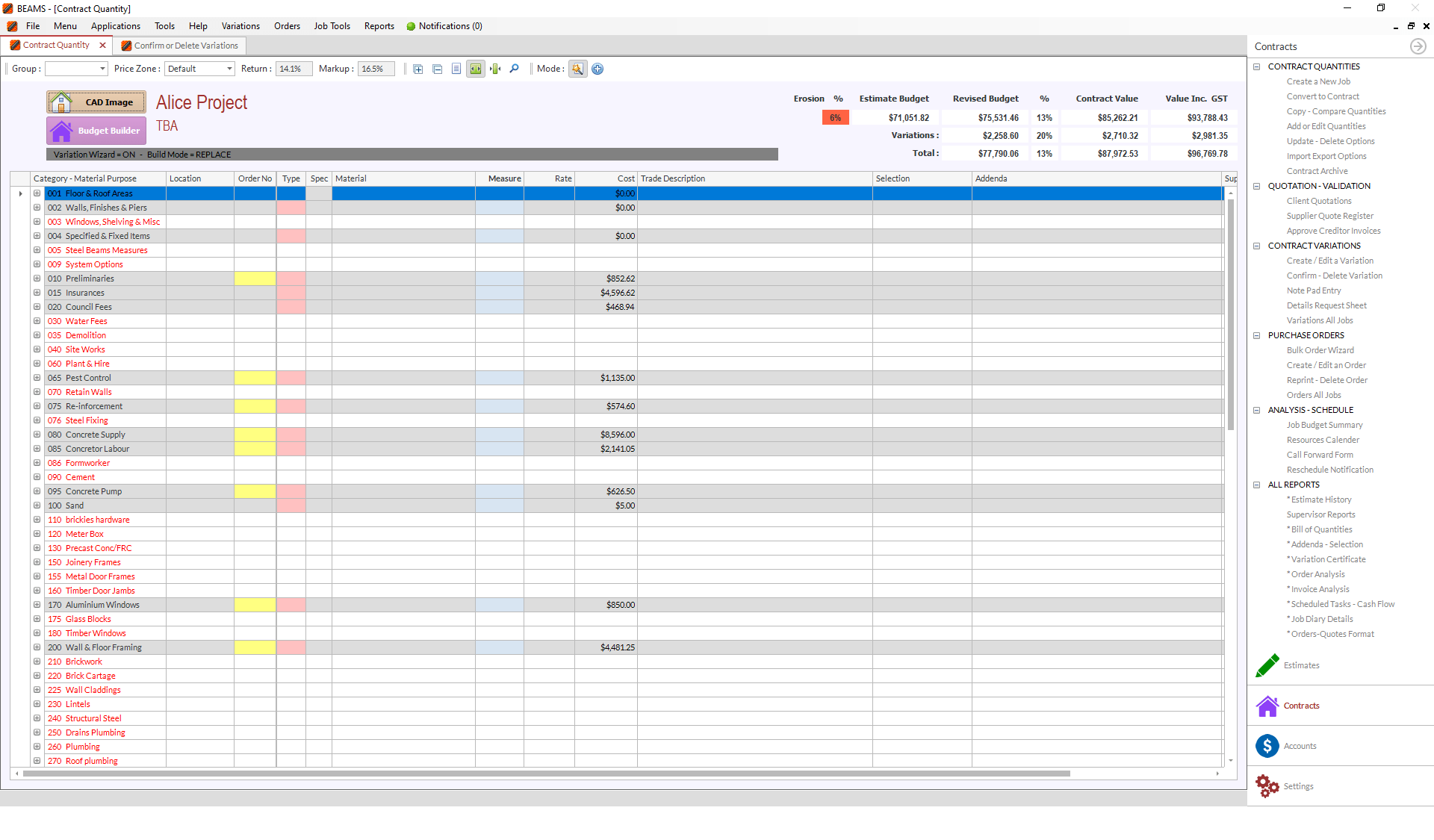
Task: Click the blue plus Mode icon
Action: pyautogui.click(x=597, y=69)
